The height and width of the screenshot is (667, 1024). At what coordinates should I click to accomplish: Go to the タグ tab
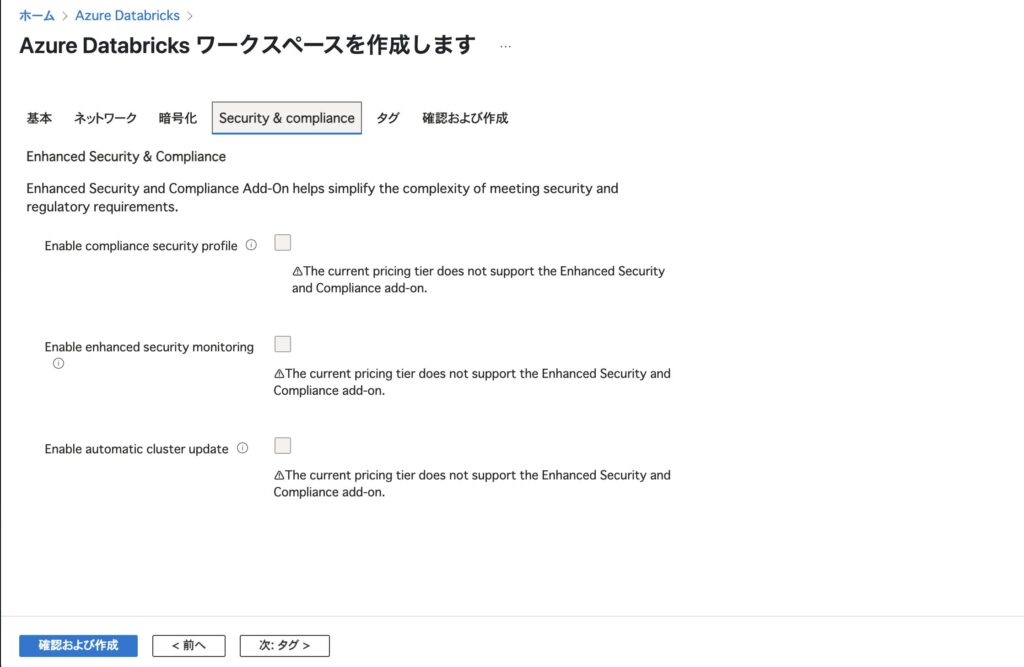click(x=388, y=118)
